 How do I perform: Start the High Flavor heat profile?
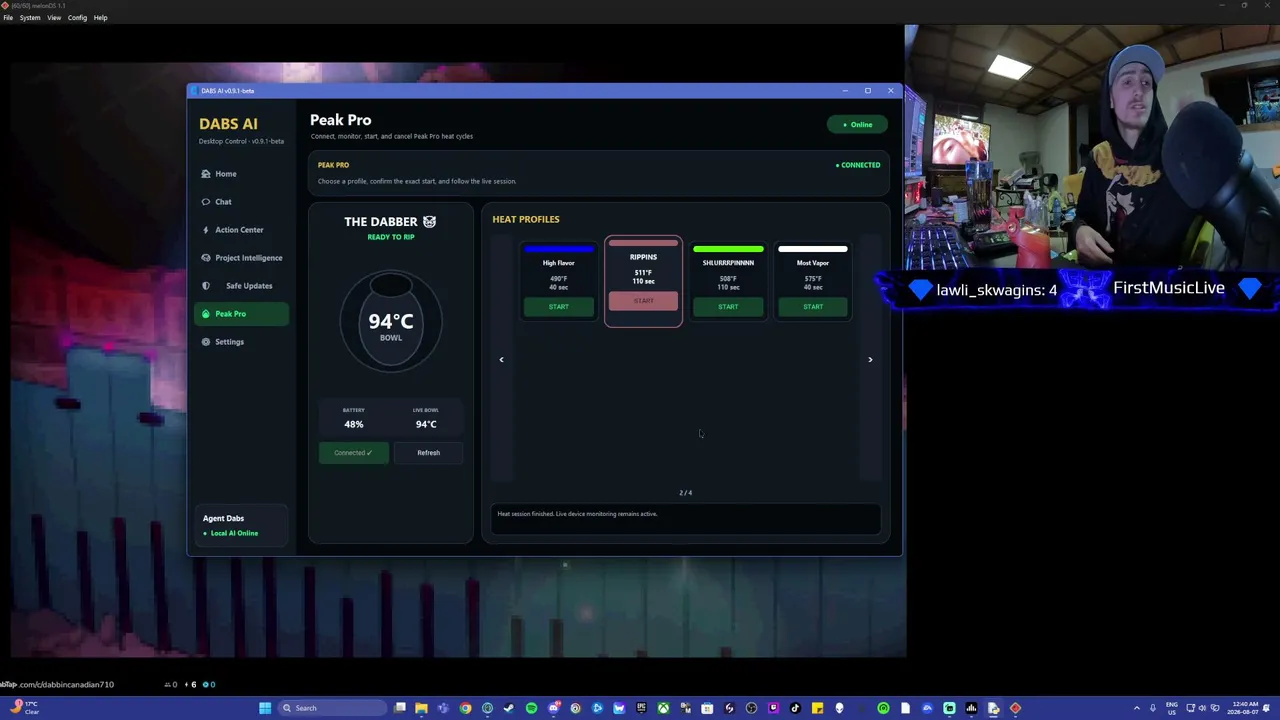[558, 307]
